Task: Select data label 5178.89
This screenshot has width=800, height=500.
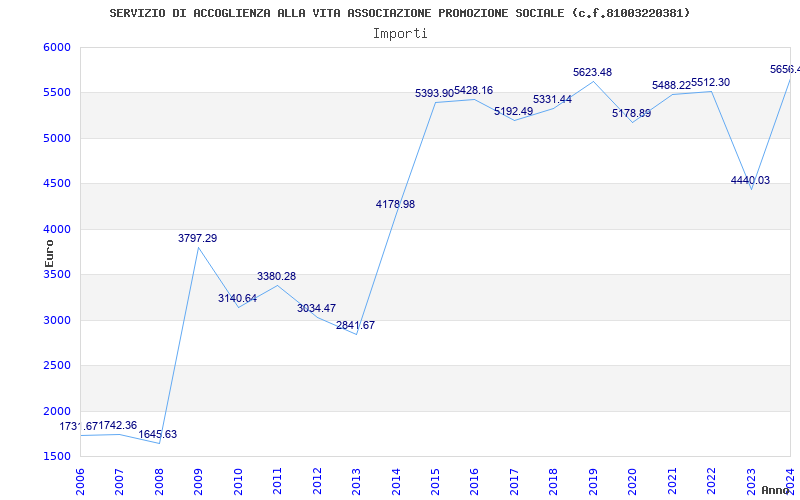Action: click(x=632, y=113)
